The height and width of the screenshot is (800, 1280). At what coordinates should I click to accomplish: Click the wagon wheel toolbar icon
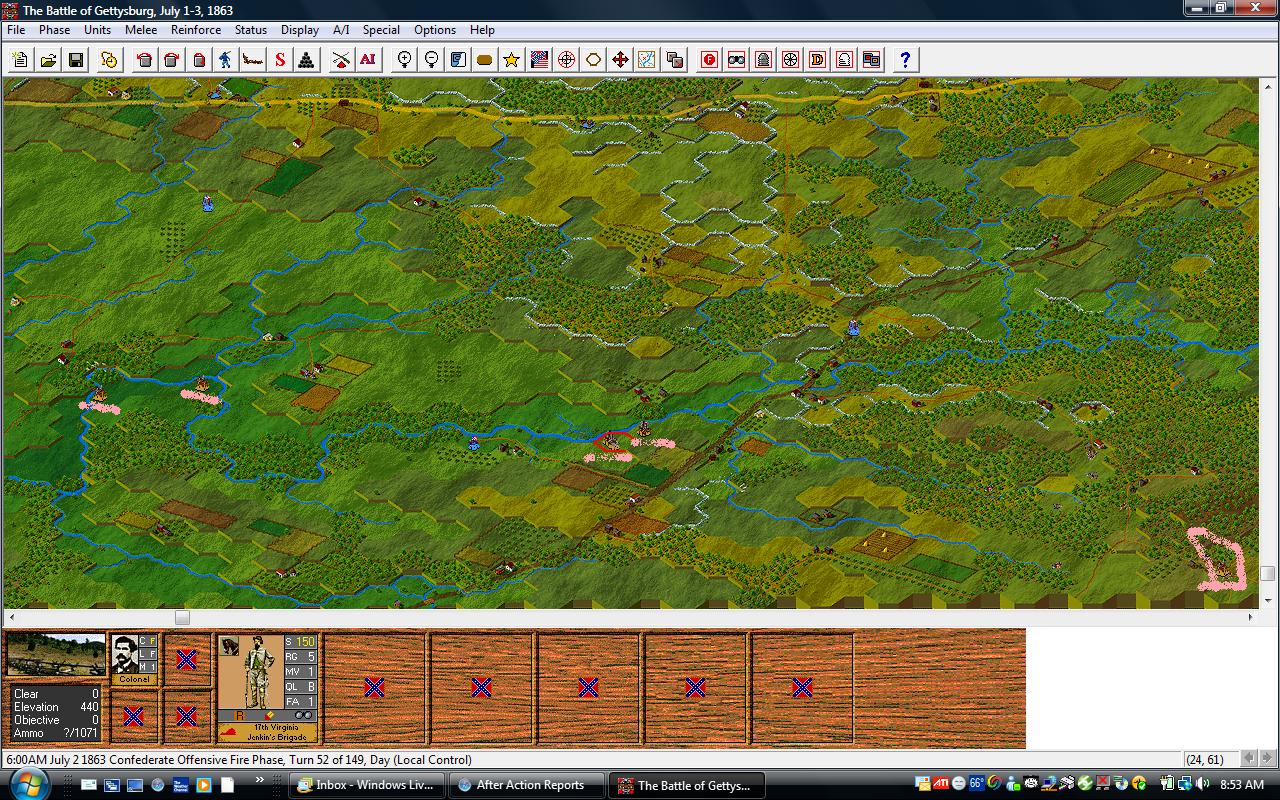click(791, 60)
